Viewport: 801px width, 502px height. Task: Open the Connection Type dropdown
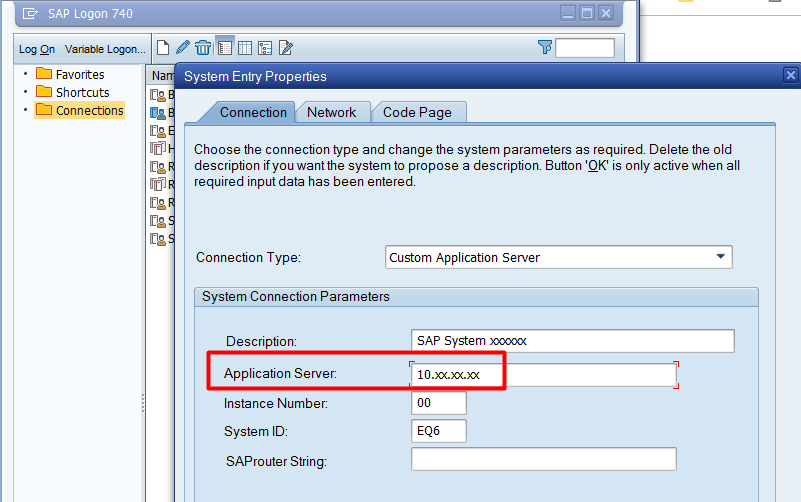coord(720,257)
